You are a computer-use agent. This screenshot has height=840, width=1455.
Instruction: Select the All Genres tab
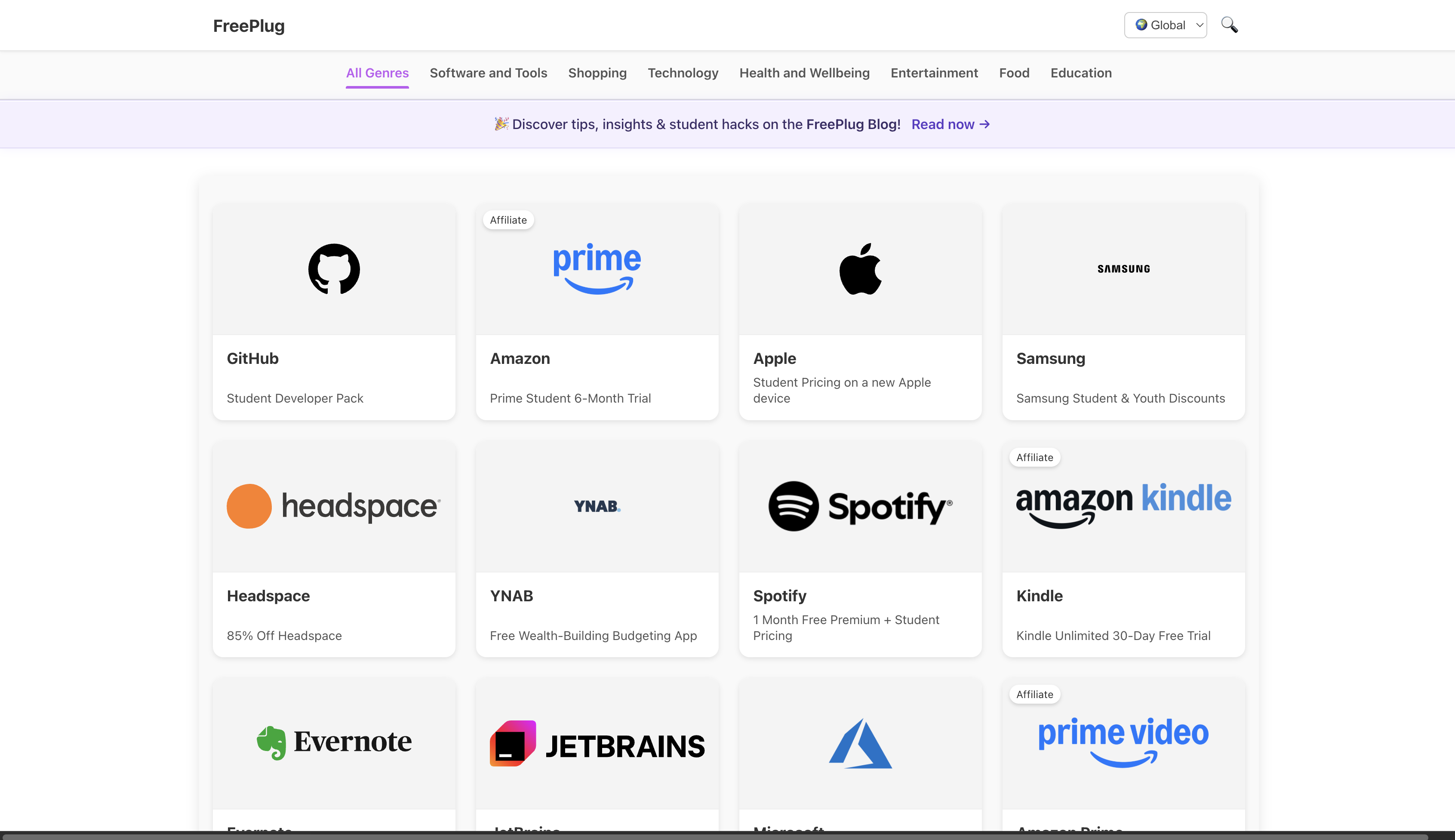pos(377,73)
